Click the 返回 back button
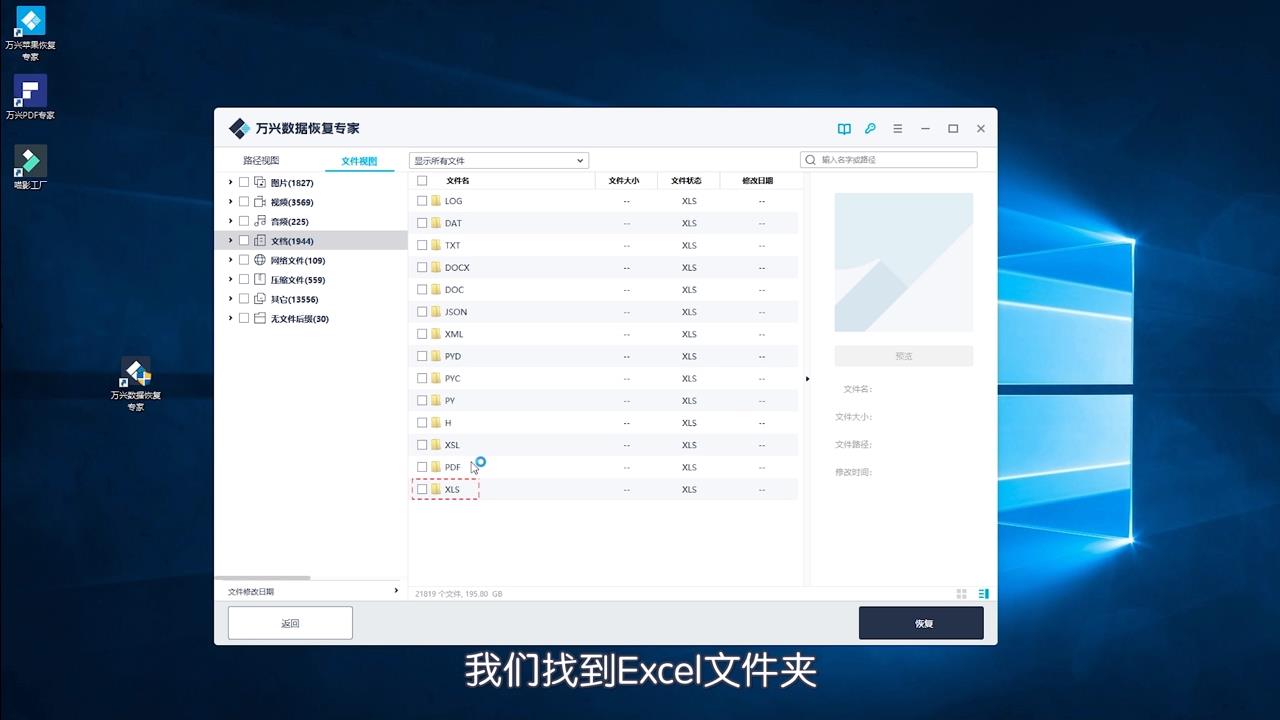 (290, 623)
